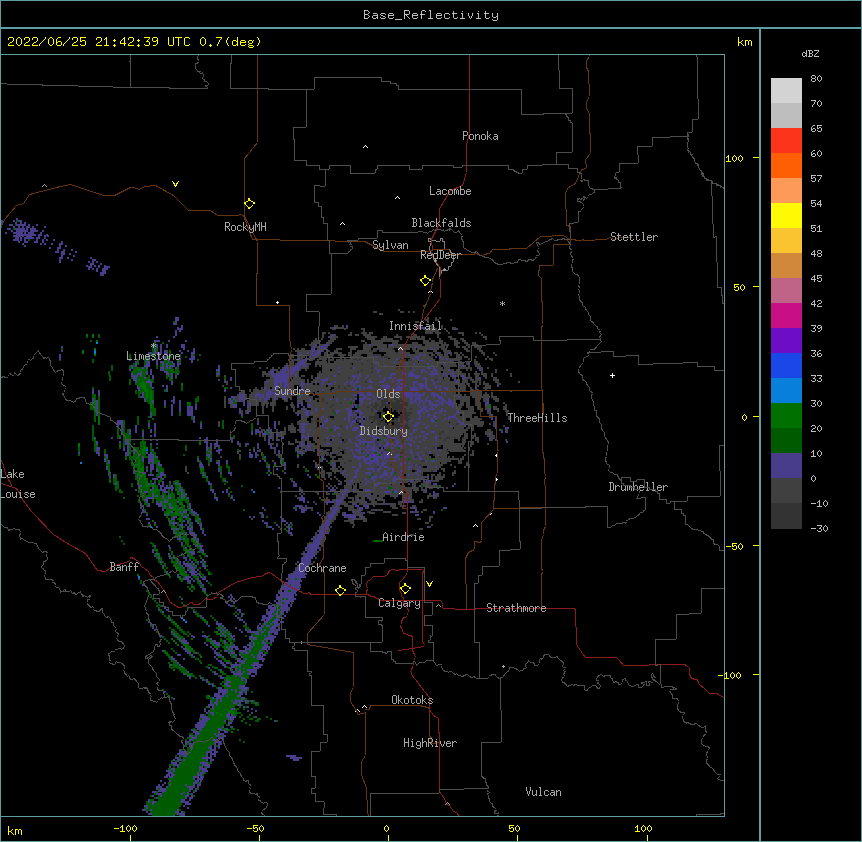Click the Airdrie city label
The width and height of the screenshot is (862, 842).
[x=404, y=537]
